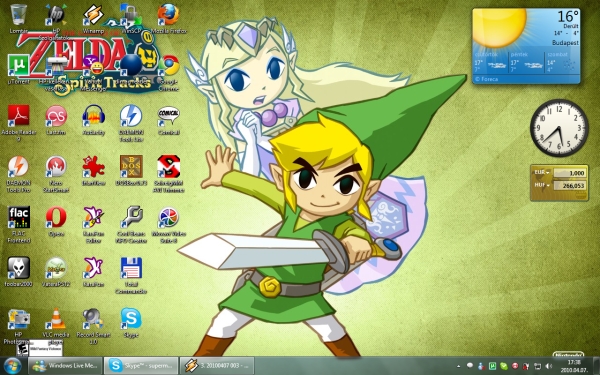The width and height of the screenshot is (600, 375).
Task: Open the Action Center speech-bubble tray icon
Action: click(470, 366)
